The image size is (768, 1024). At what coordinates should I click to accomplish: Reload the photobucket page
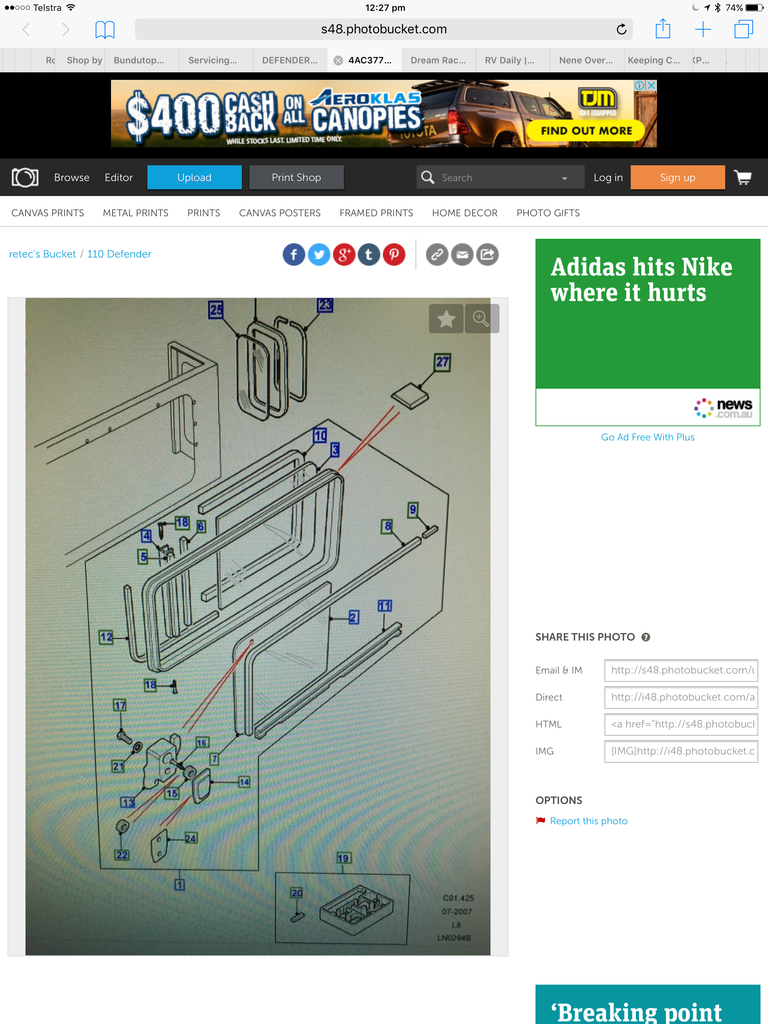[x=621, y=29]
